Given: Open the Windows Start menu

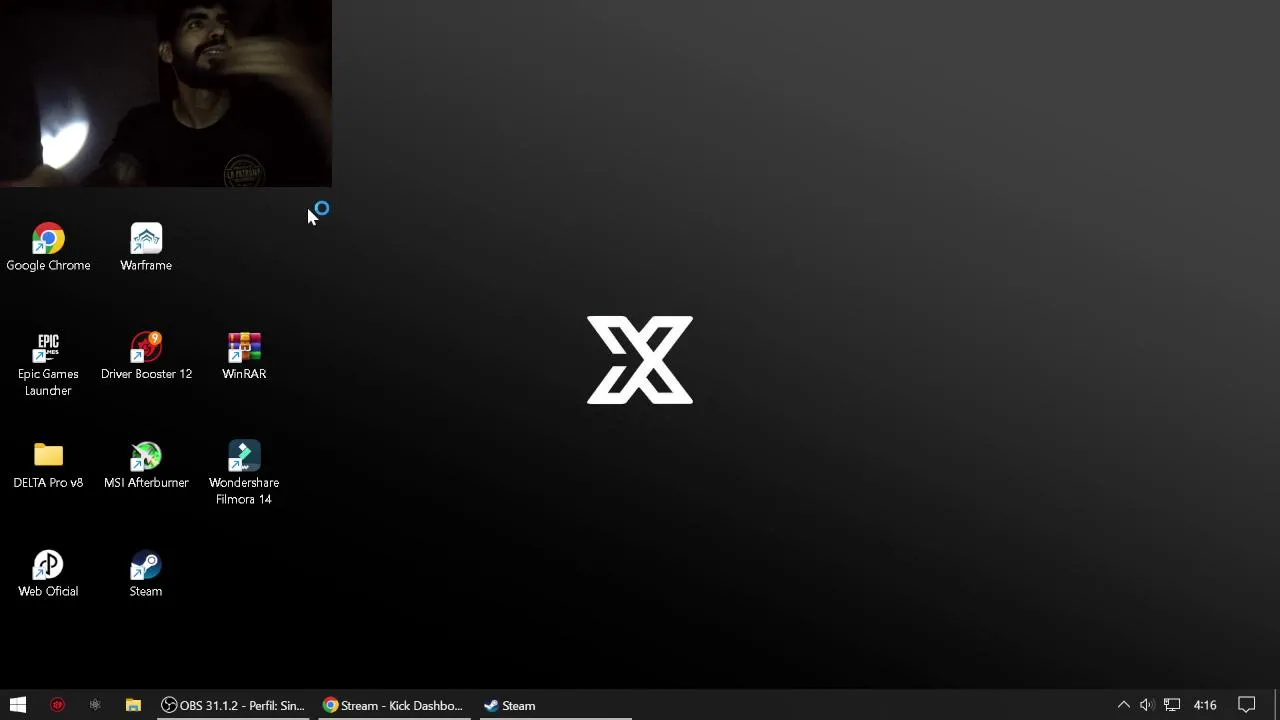Looking at the screenshot, I should 18,705.
